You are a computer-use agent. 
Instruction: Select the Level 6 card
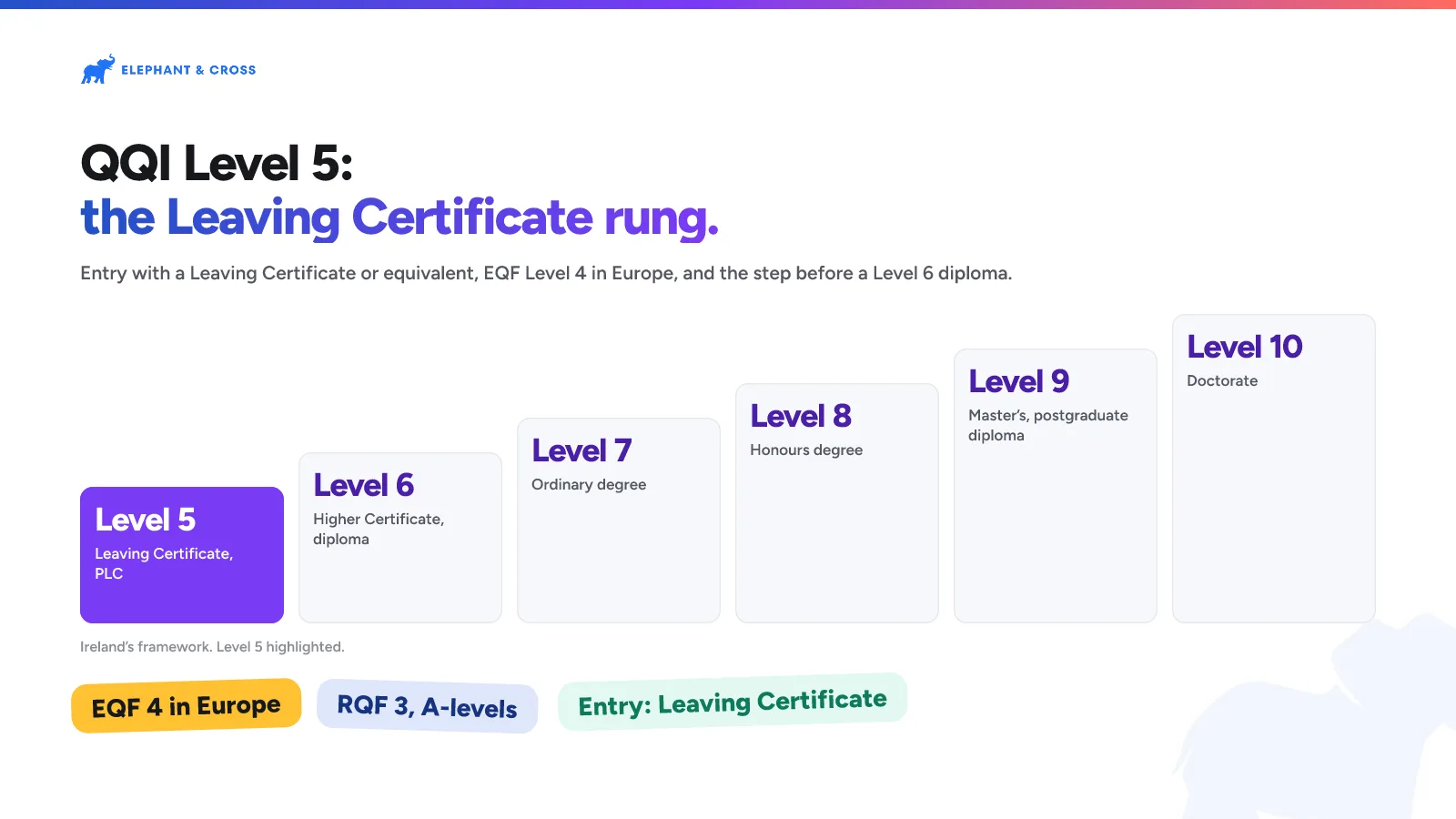400,538
